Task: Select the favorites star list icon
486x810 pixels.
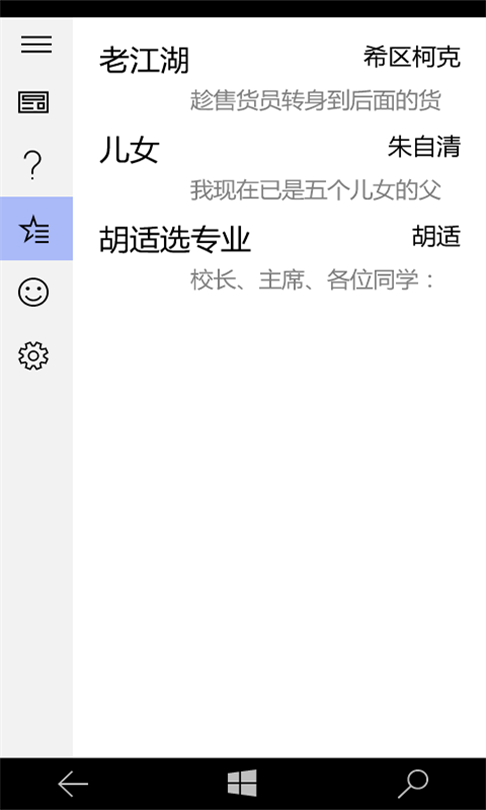Action: coord(36,228)
